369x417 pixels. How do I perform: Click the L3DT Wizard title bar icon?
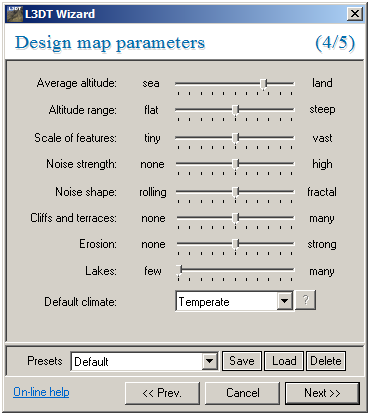[x=15, y=14]
